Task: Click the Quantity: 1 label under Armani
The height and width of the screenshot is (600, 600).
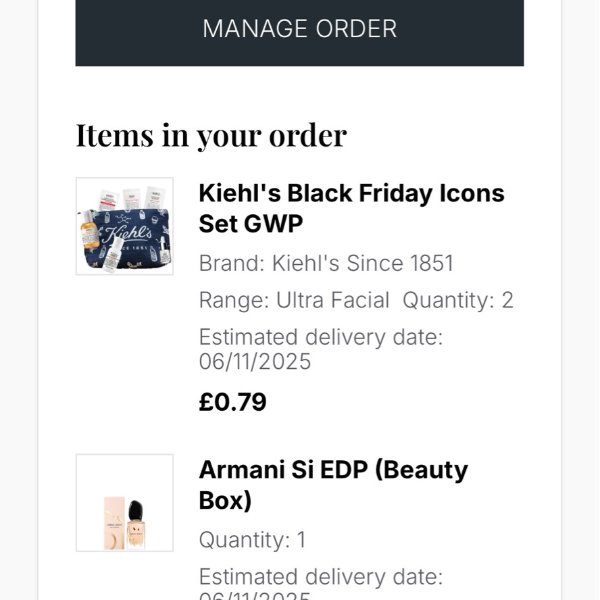Action: [x=252, y=540]
